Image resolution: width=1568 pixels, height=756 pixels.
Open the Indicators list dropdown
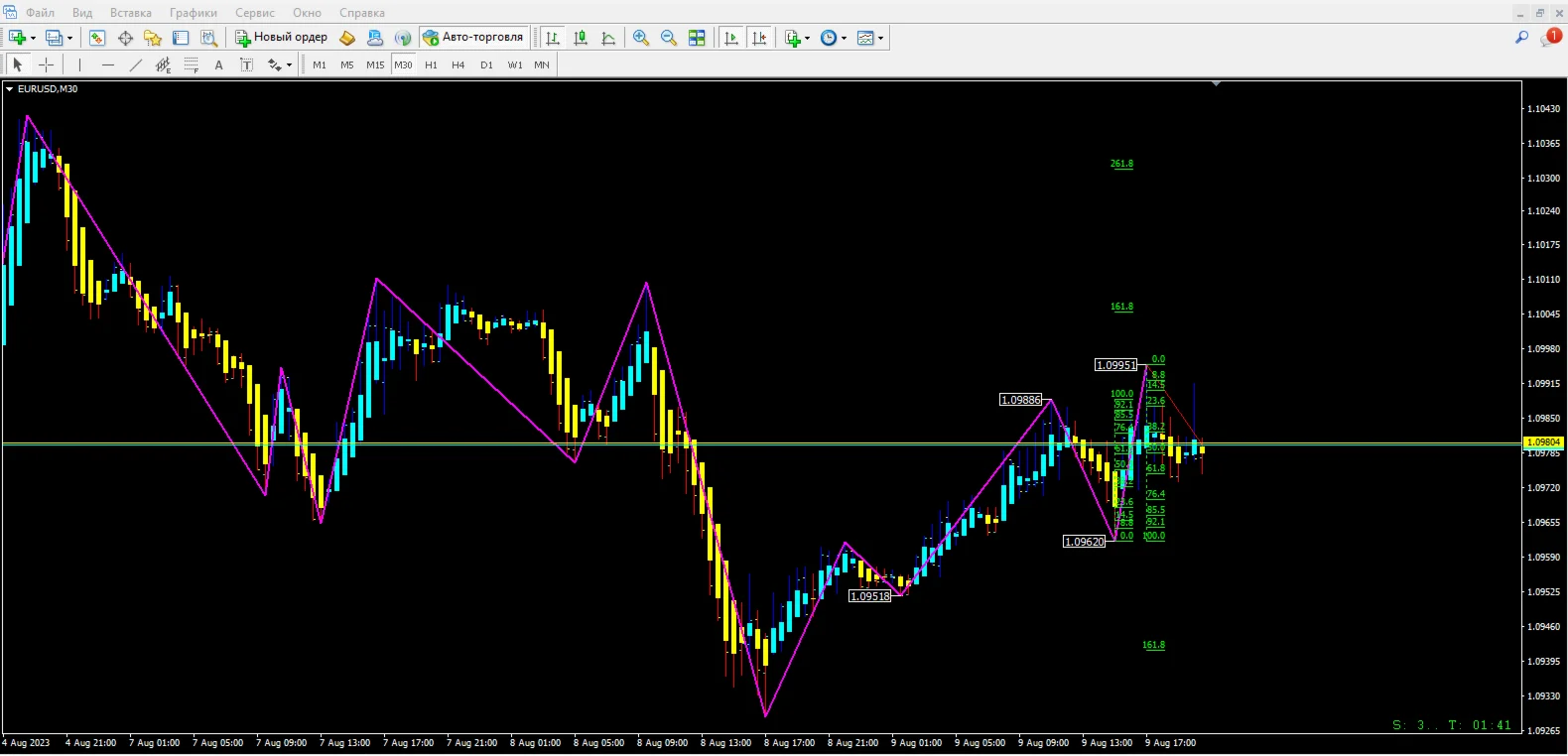click(x=807, y=39)
